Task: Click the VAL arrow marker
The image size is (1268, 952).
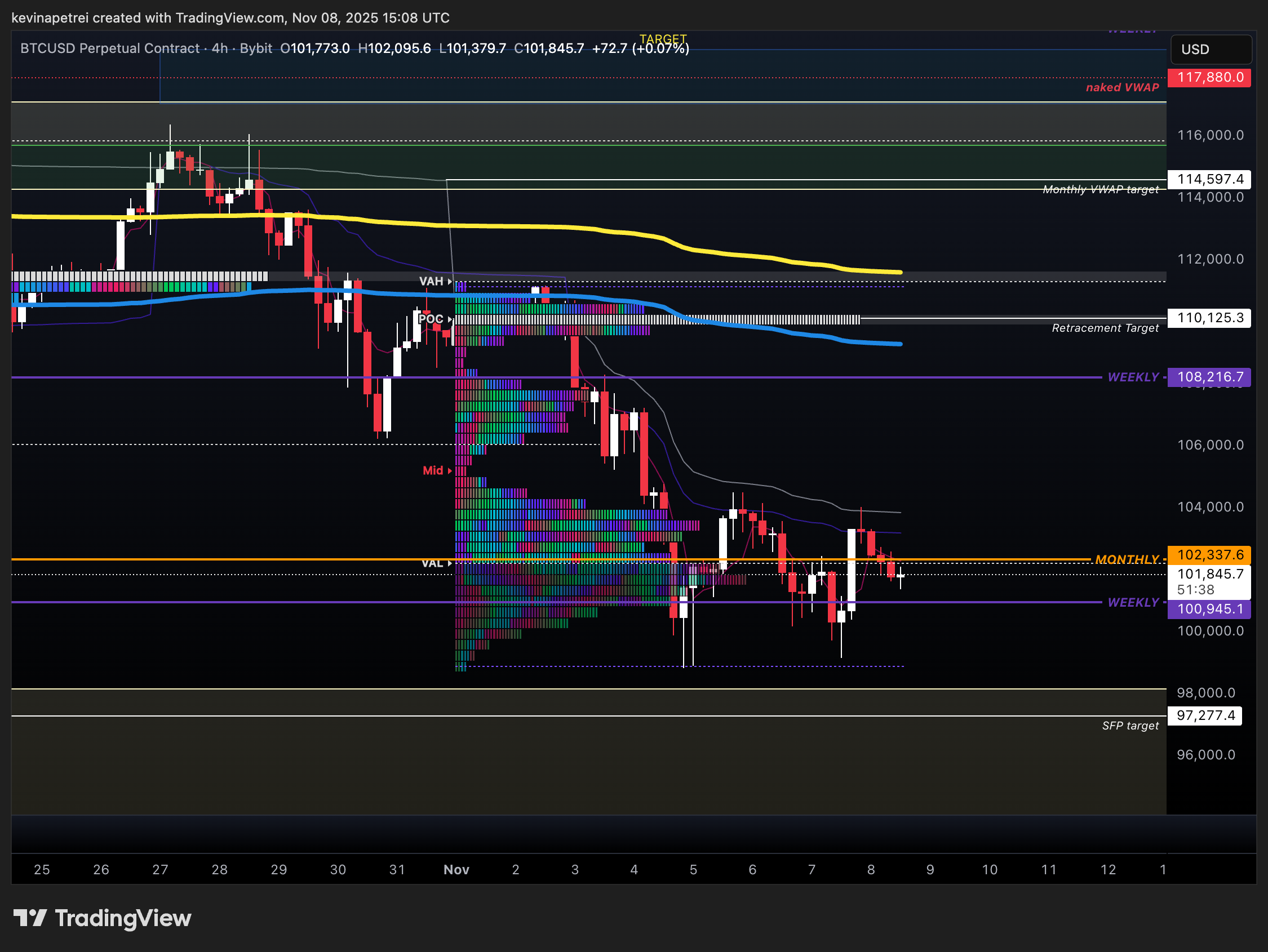Action: click(449, 564)
